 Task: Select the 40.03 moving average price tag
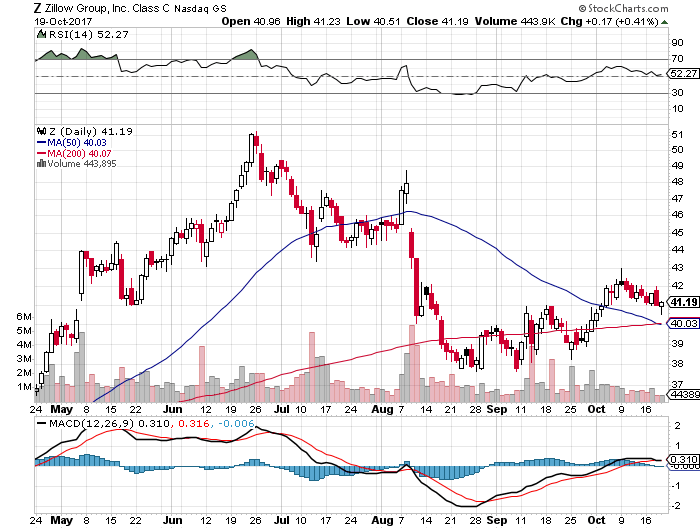pyautogui.click(x=682, y=323)
